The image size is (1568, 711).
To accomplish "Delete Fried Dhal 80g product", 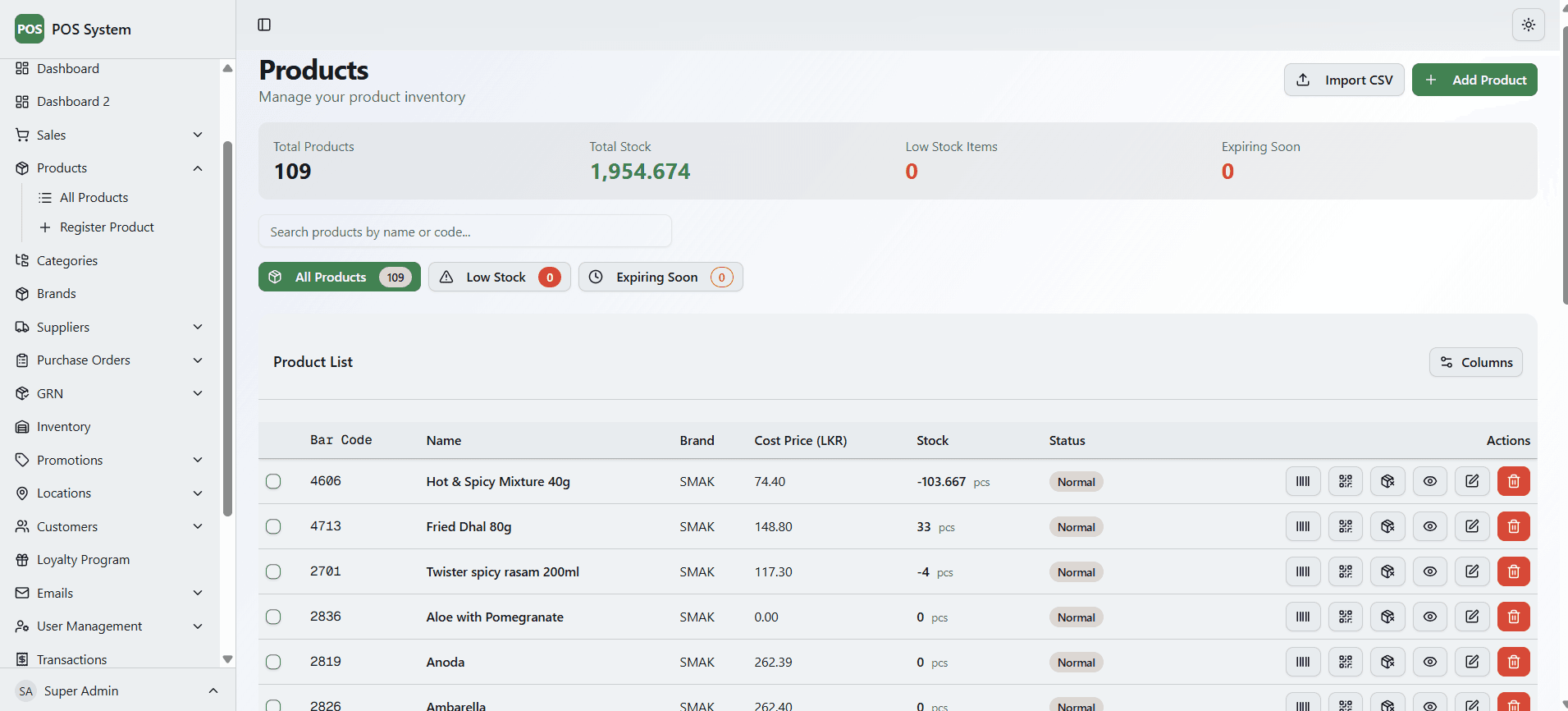I will point(1514,526).
